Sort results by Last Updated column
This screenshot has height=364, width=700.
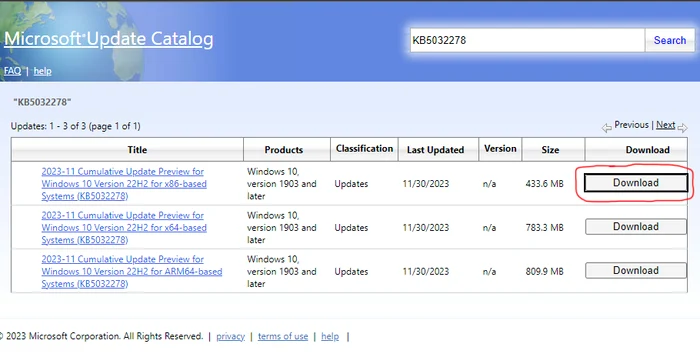[x=435, y=150]
